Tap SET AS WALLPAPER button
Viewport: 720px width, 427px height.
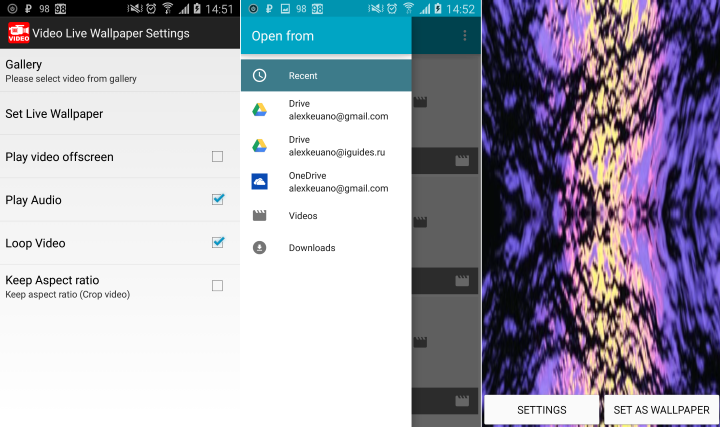tap(661, 410)
